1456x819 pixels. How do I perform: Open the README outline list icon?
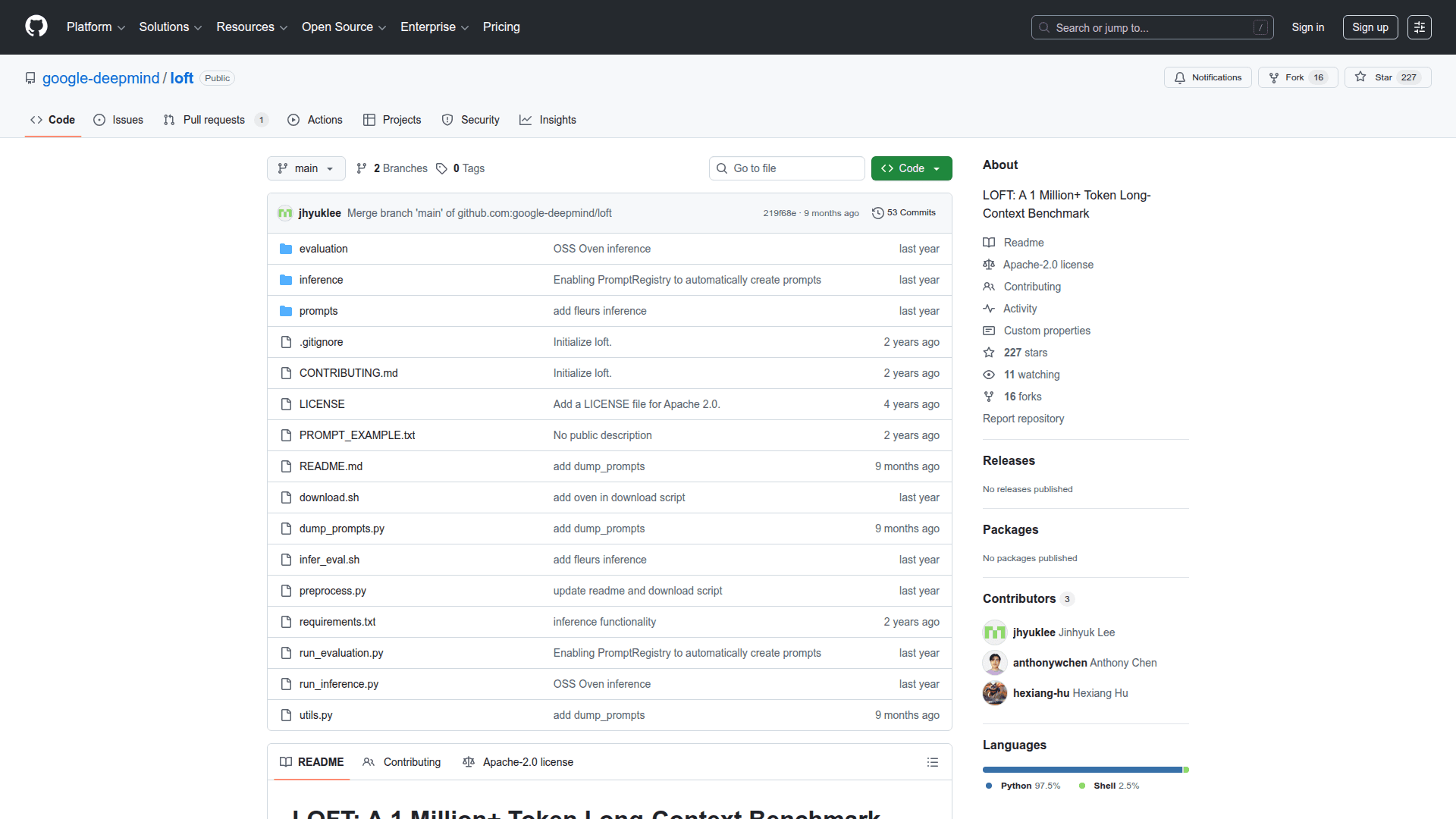pyautogui.click(x=932, y=762)
